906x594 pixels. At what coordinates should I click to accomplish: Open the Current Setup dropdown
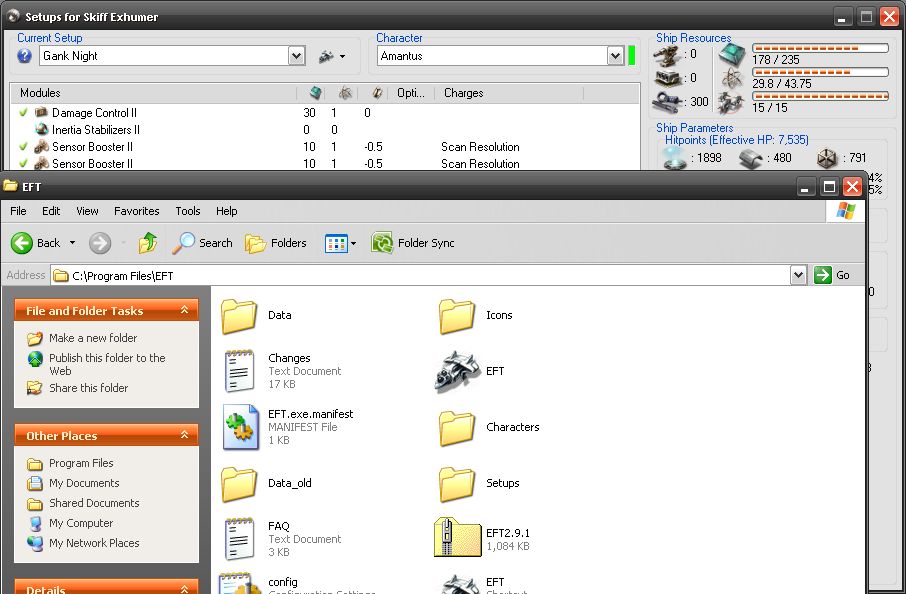[x=296, y=56]
